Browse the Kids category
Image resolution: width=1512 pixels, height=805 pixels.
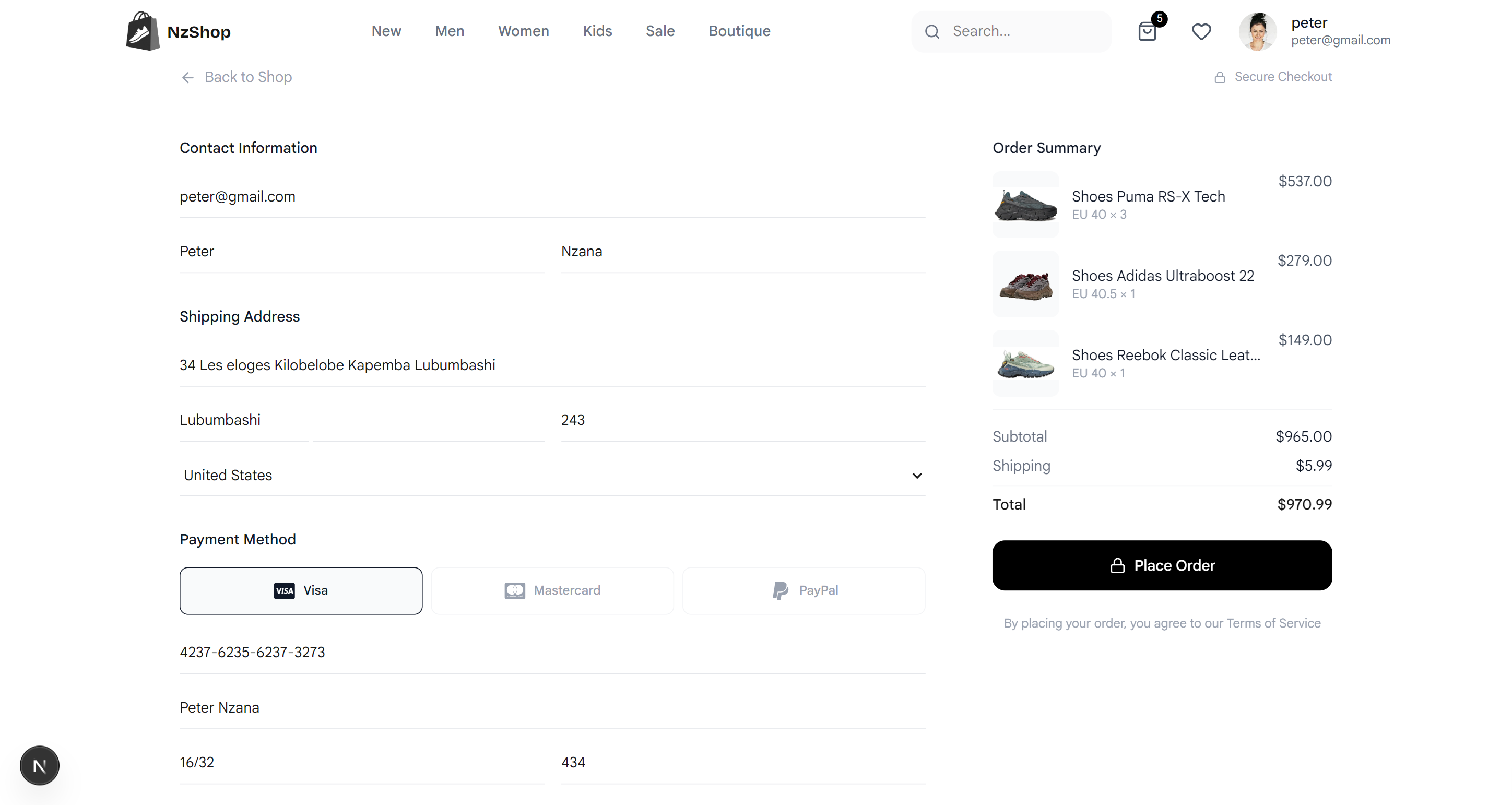pos(597,31)
